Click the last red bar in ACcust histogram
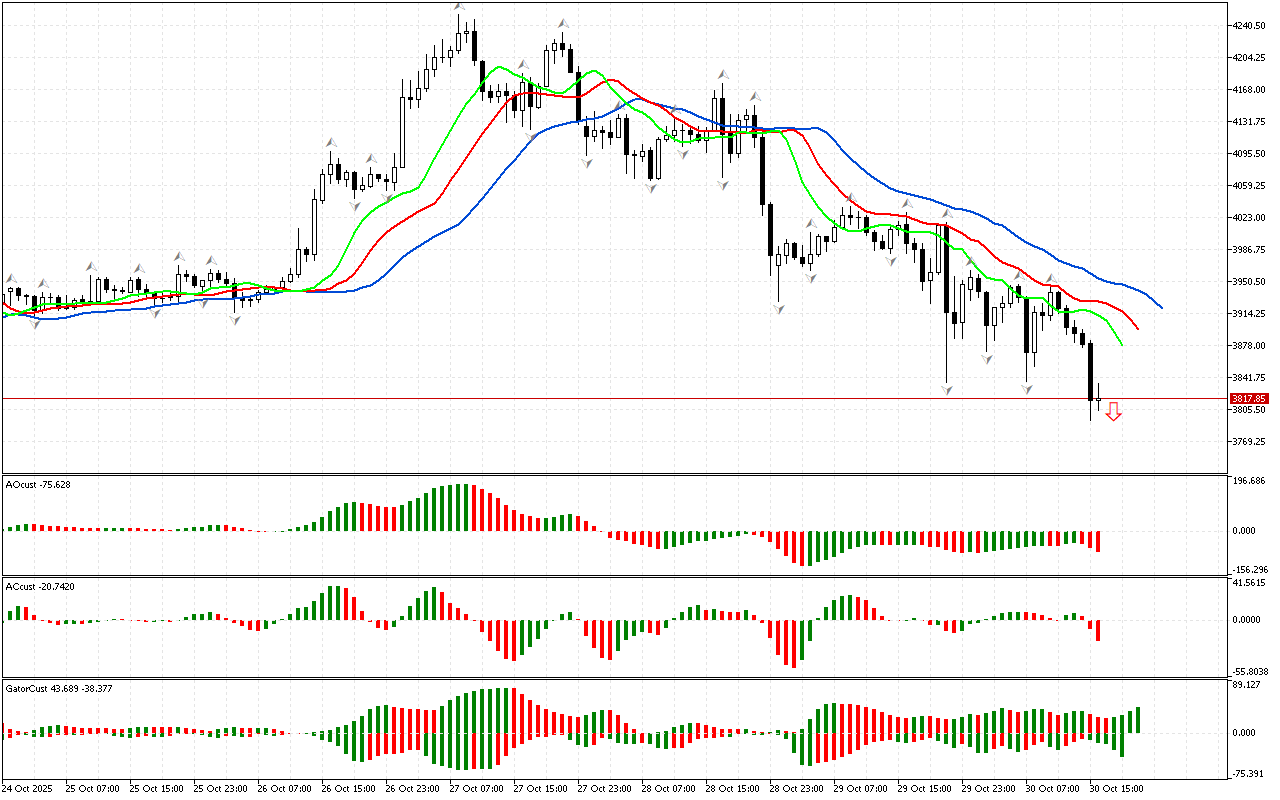This screenshot has height=800, width=1280. 1098,630
